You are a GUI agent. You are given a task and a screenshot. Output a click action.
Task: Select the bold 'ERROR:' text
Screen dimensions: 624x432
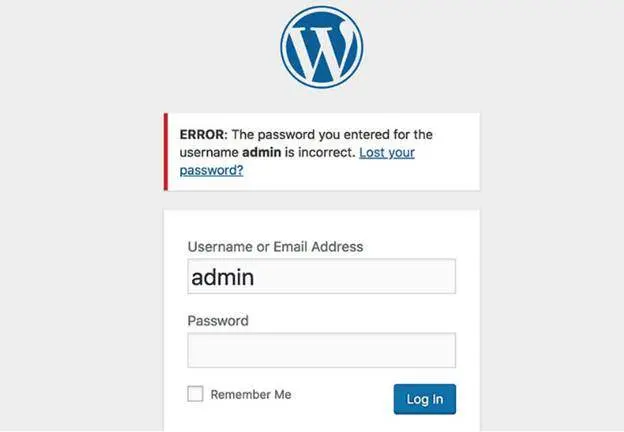pos(203,134)
